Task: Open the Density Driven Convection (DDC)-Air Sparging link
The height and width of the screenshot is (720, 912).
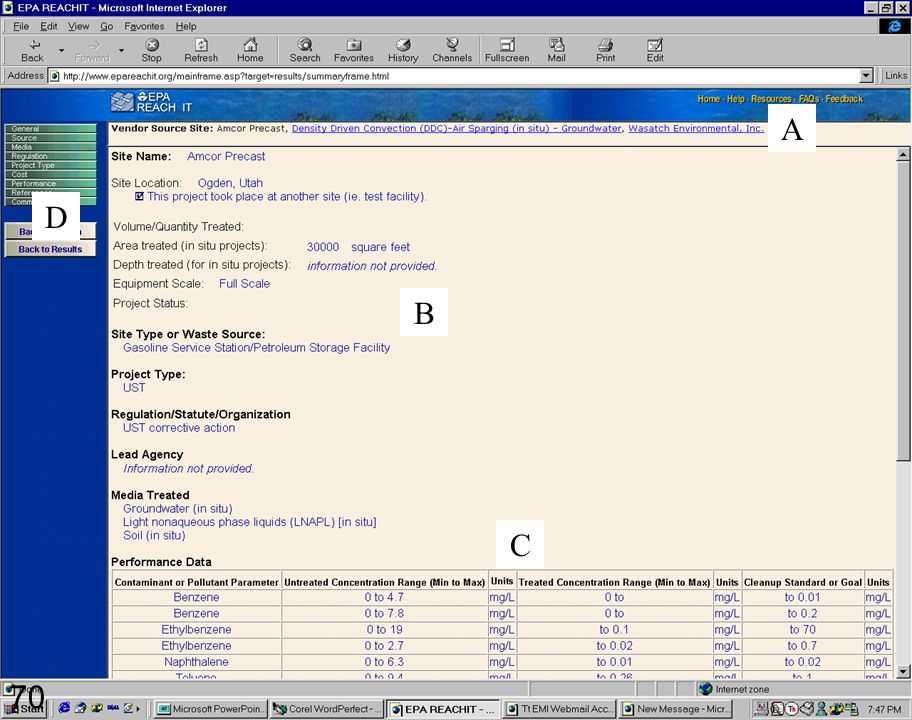Action: (457, 129)
